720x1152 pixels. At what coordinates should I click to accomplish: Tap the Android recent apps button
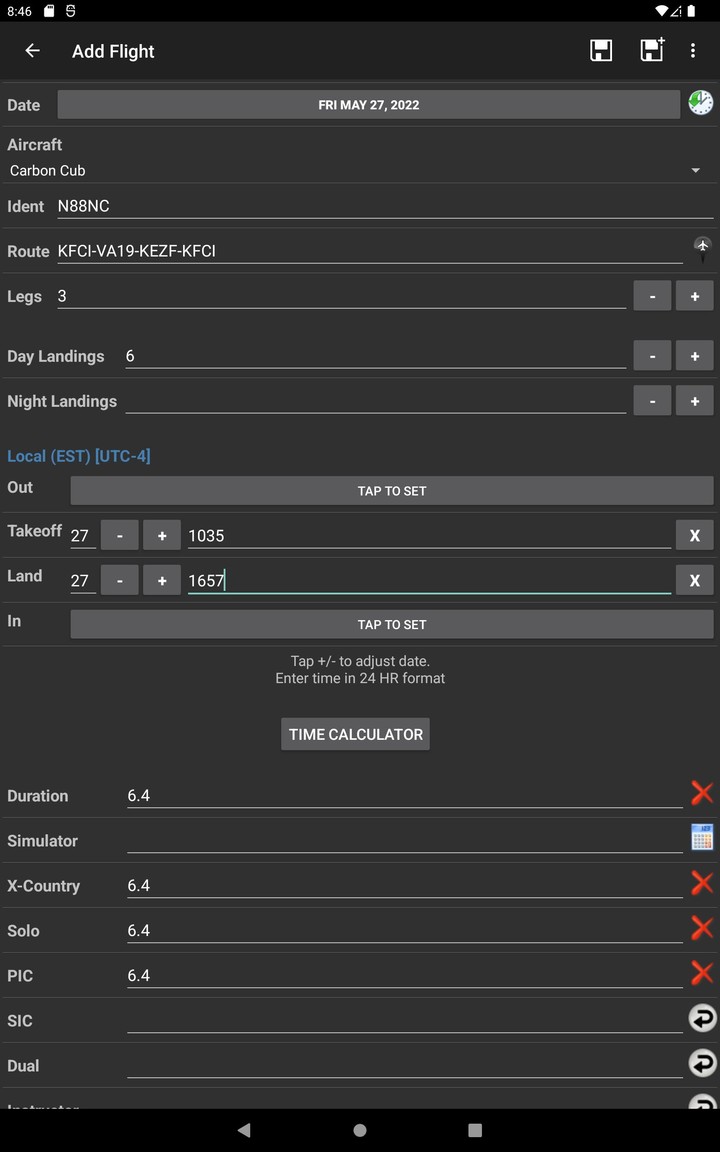click(475, 1130)
